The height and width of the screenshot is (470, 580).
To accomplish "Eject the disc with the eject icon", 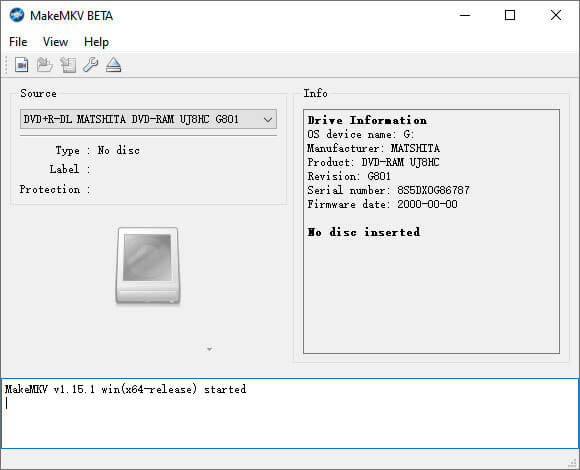I will [x=114, y=65].
